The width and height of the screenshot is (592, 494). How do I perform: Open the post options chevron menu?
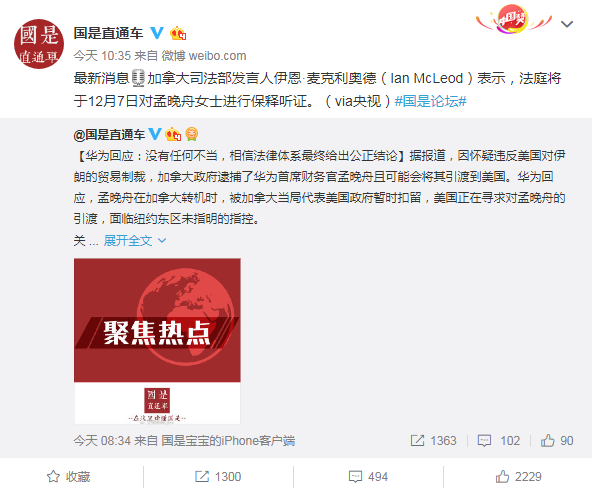click(x=567, y=24)
